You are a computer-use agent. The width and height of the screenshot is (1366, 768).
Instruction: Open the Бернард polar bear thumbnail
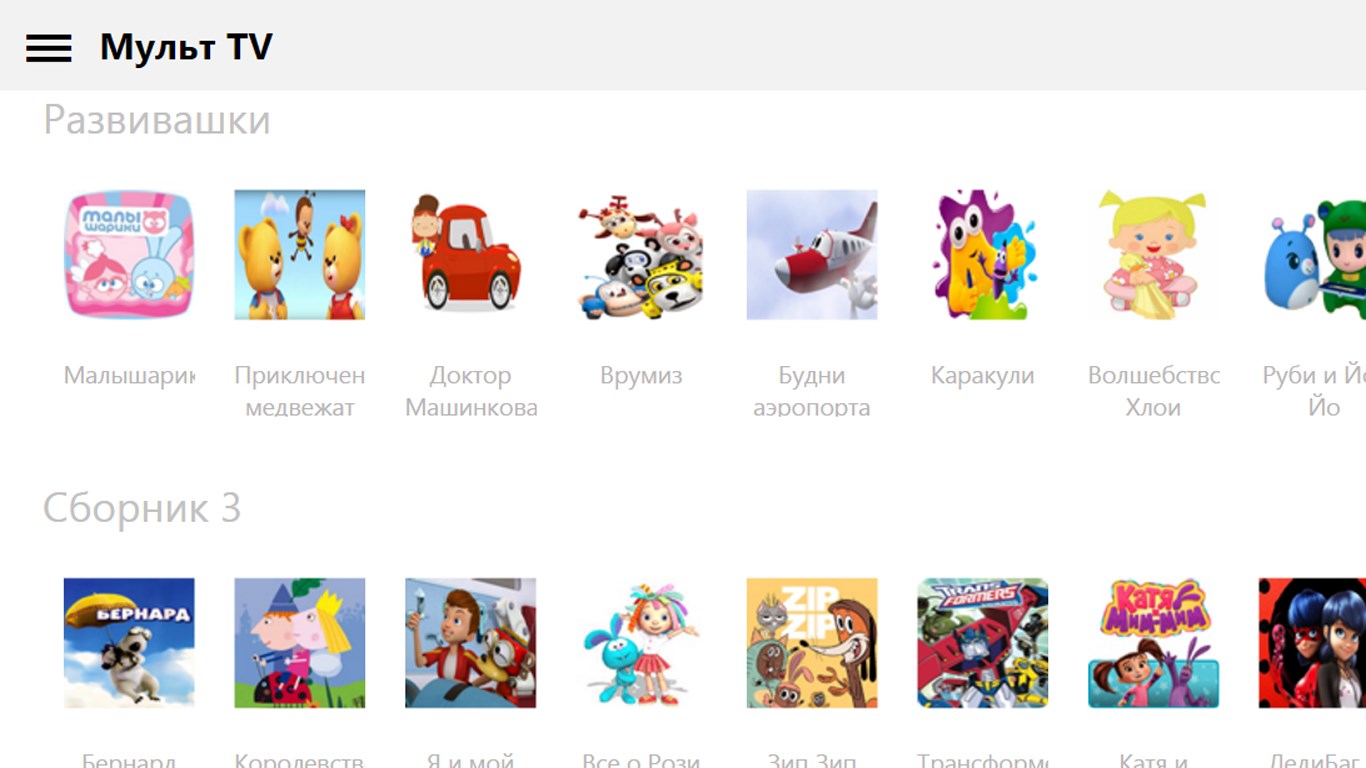(129, 643)
